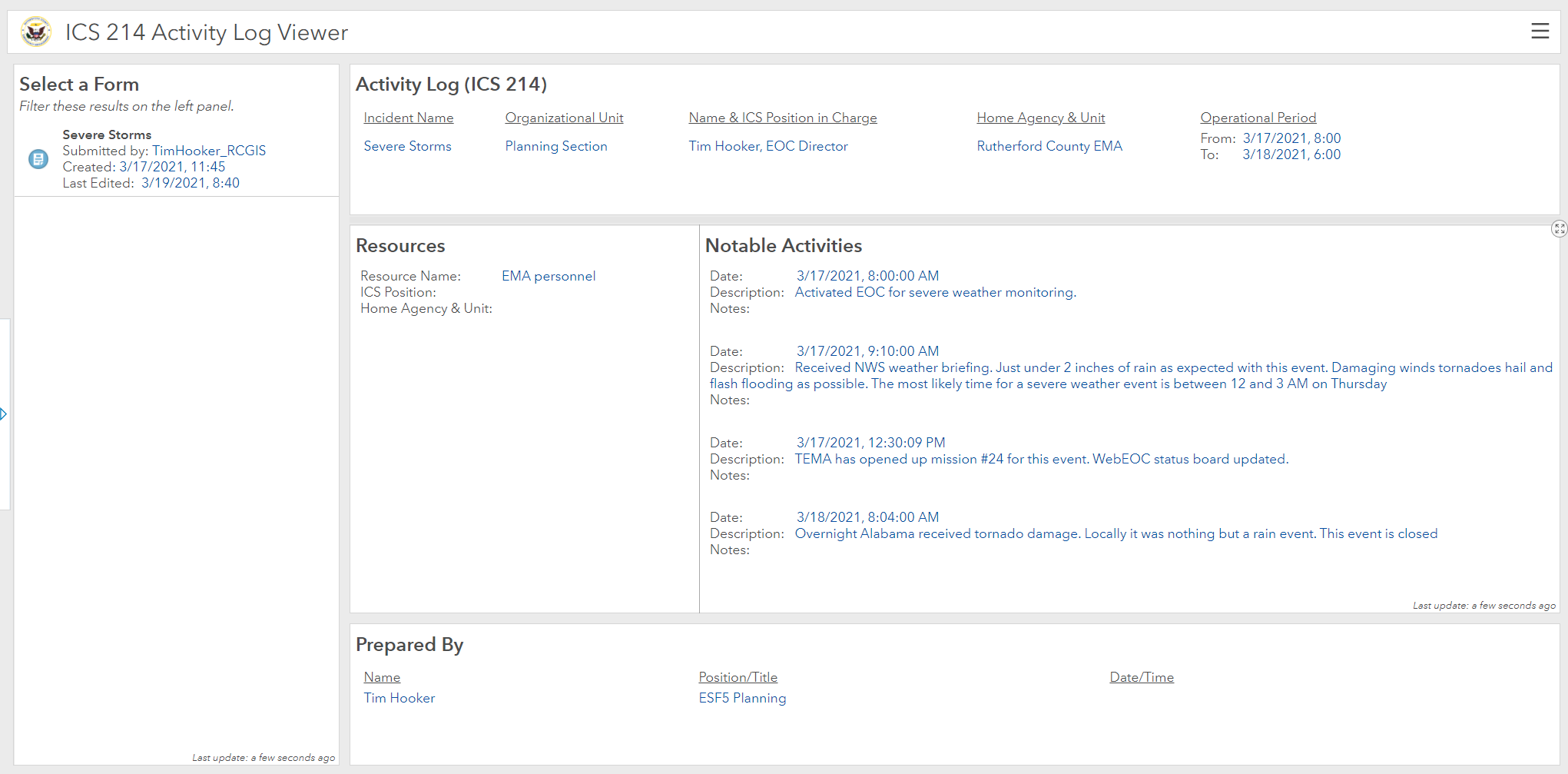Click the Operational Period header
The width and height of the screenshot is (1568, 774).
point(1258,118)
